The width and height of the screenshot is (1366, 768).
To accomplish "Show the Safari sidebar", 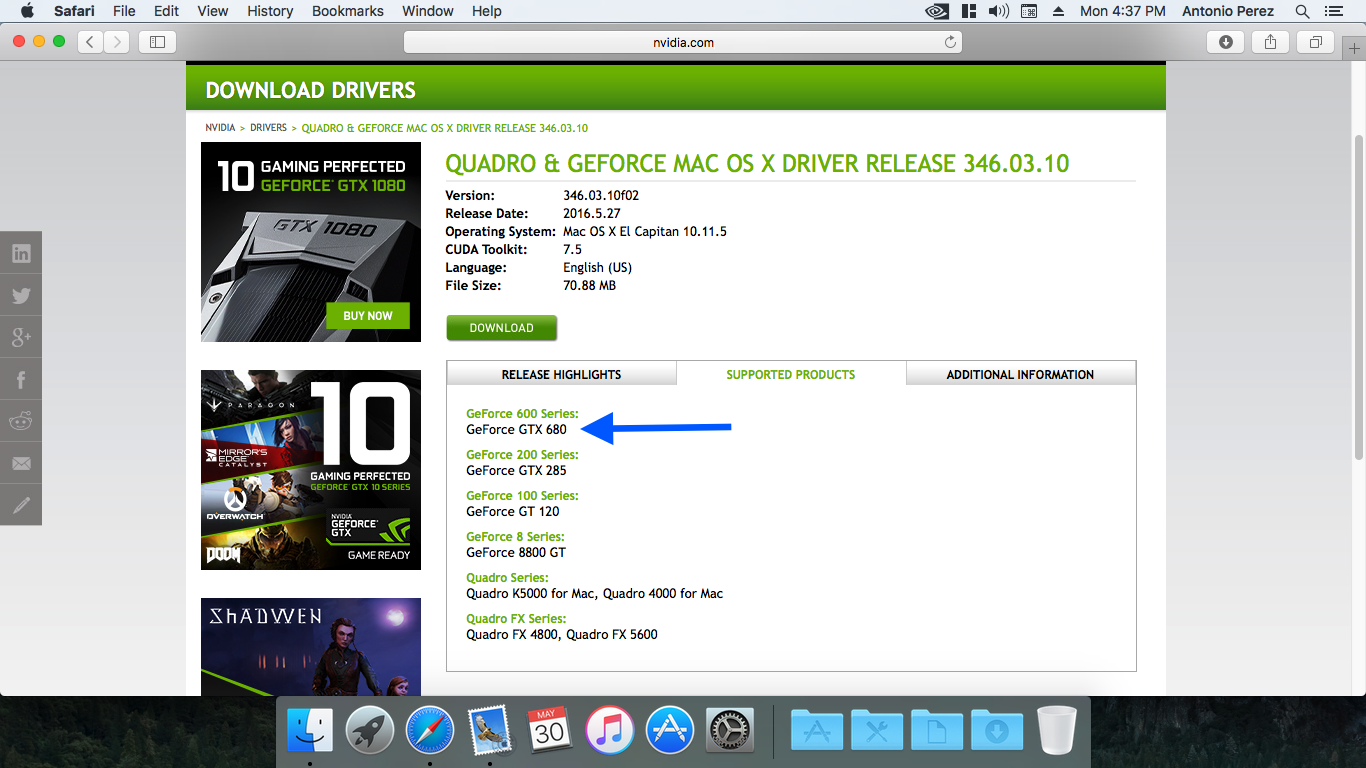I will click(157, 42).
